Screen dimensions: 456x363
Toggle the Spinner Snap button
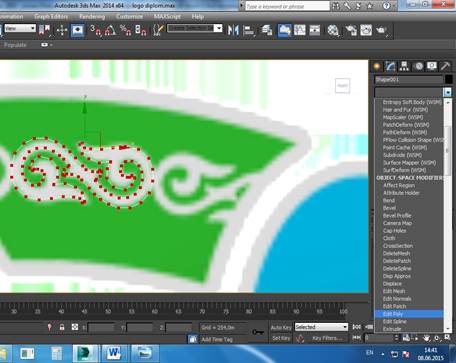(x=141, y=31)
